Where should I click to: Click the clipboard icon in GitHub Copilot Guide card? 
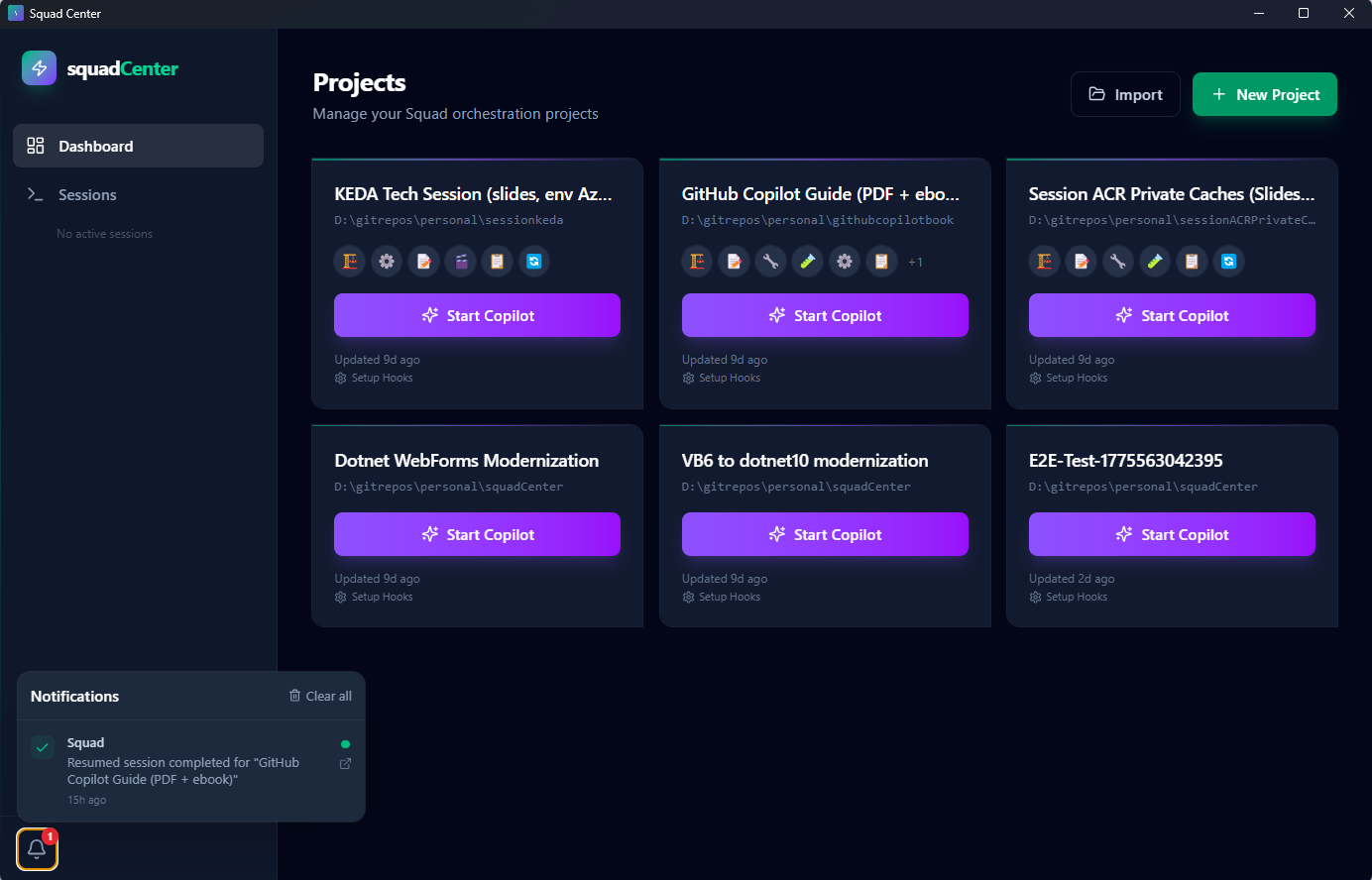pos(880,262)
